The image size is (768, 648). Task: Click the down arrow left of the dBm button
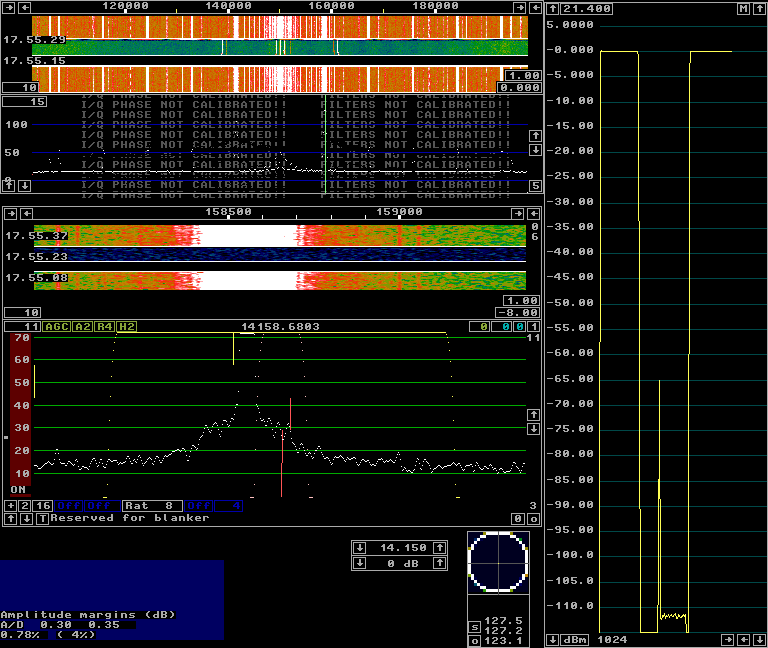[552, 640]
